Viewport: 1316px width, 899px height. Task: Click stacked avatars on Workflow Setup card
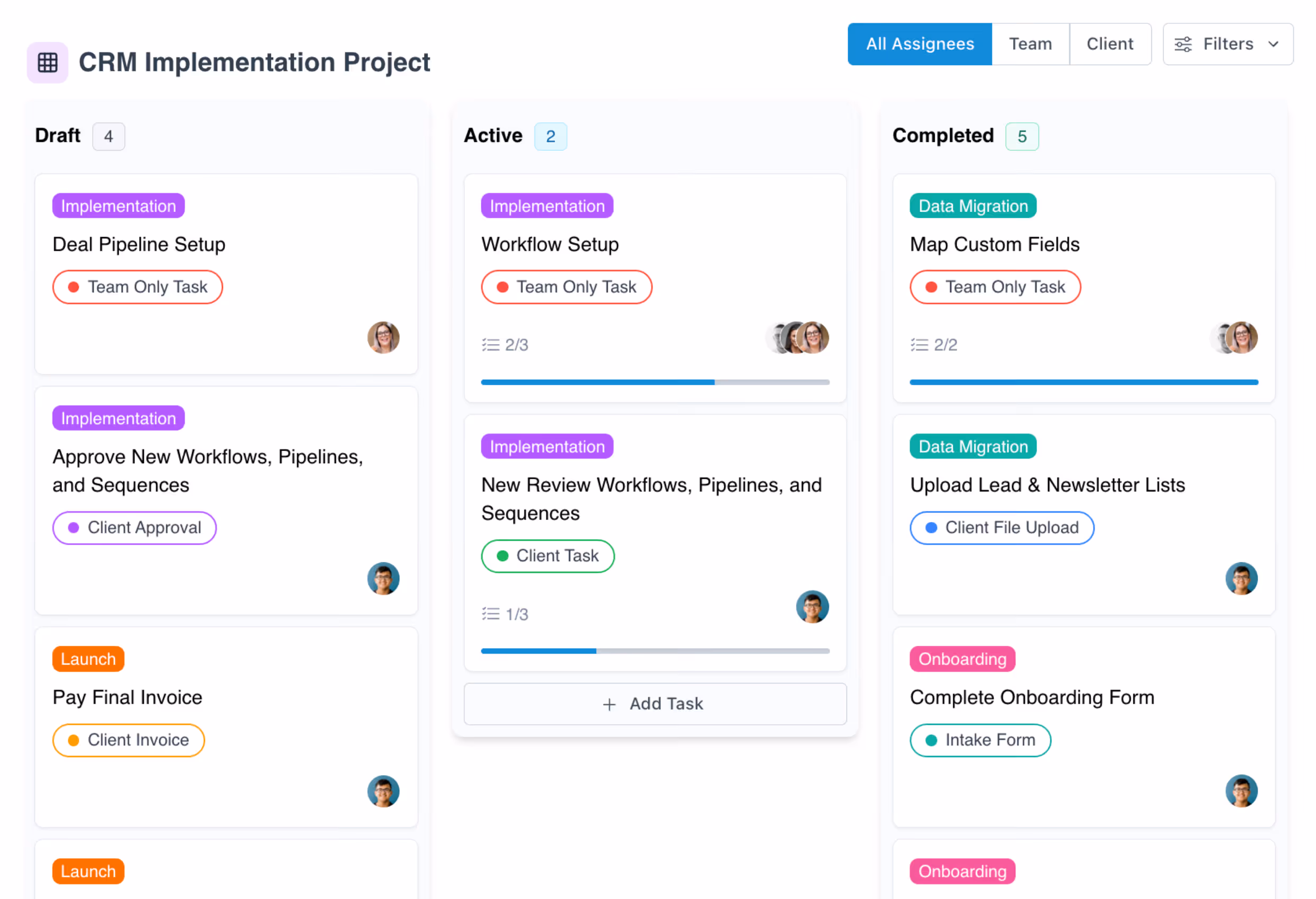[x=797, y=338]
